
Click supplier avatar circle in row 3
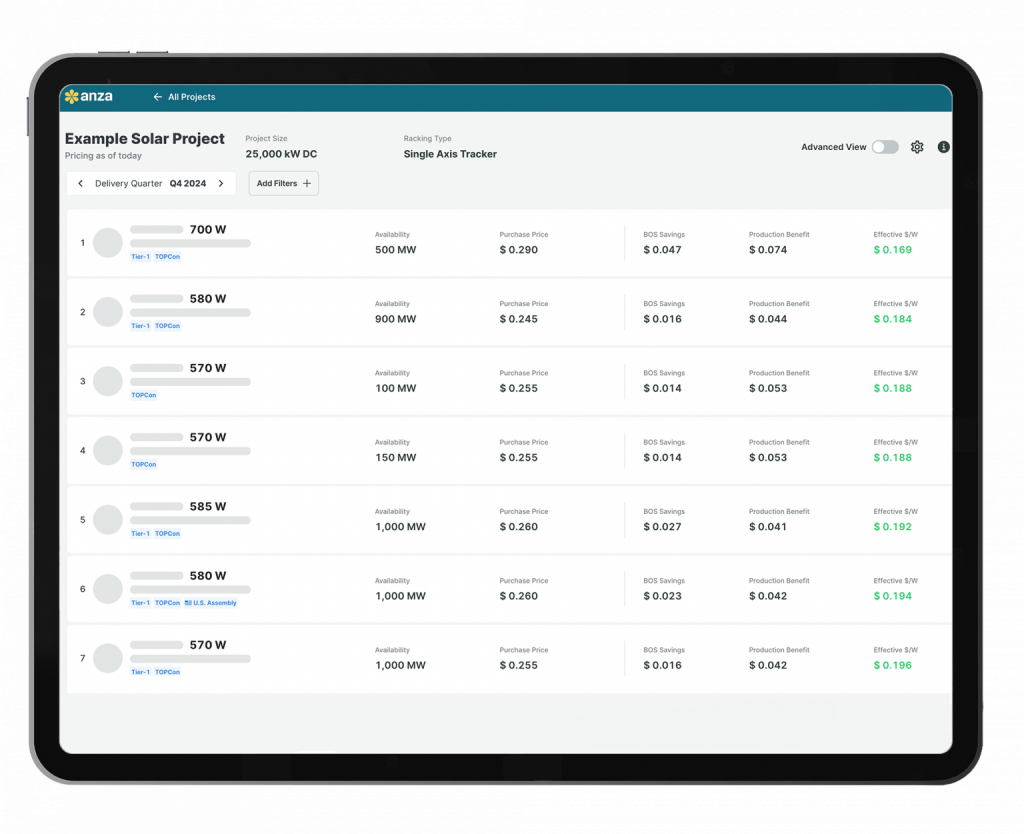108,381
